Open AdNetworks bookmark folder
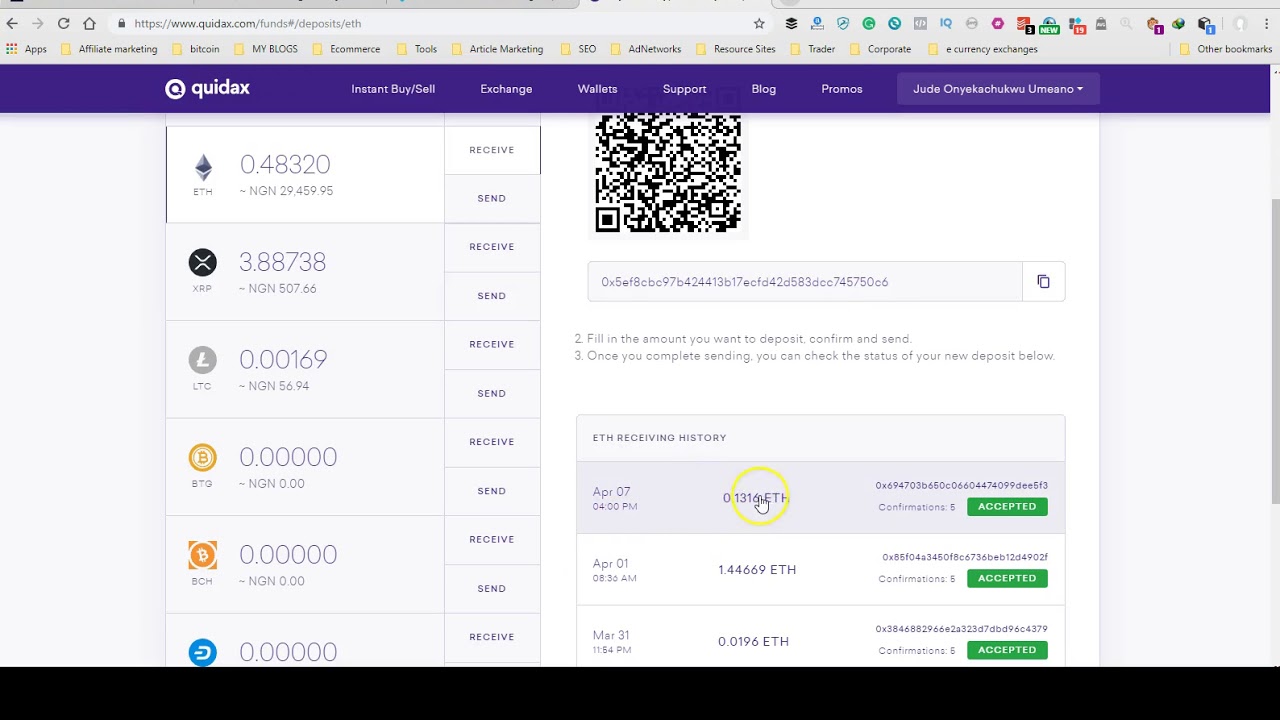 pos(646,49)
